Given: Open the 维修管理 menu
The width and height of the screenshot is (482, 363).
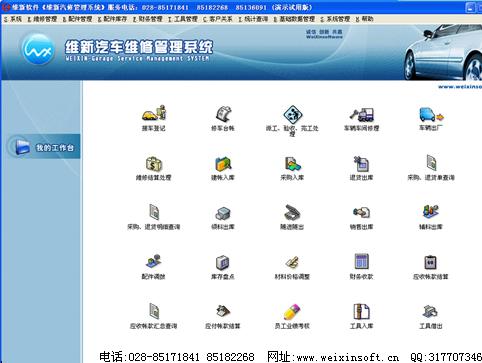Looking at the screenshot, I should point(42,19).
